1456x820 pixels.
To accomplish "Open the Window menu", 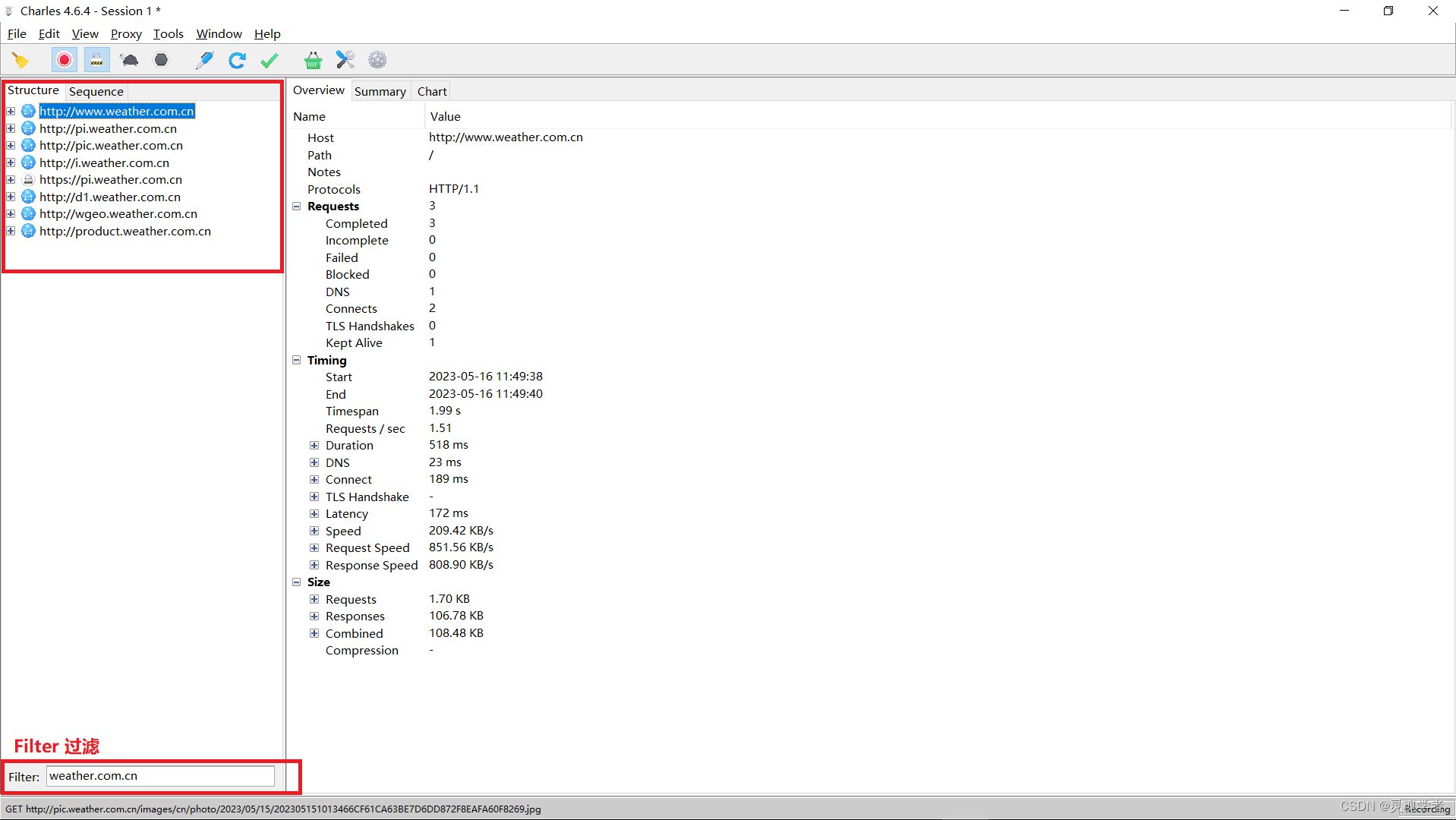I will pyautogui.click(x=219, y=33).
